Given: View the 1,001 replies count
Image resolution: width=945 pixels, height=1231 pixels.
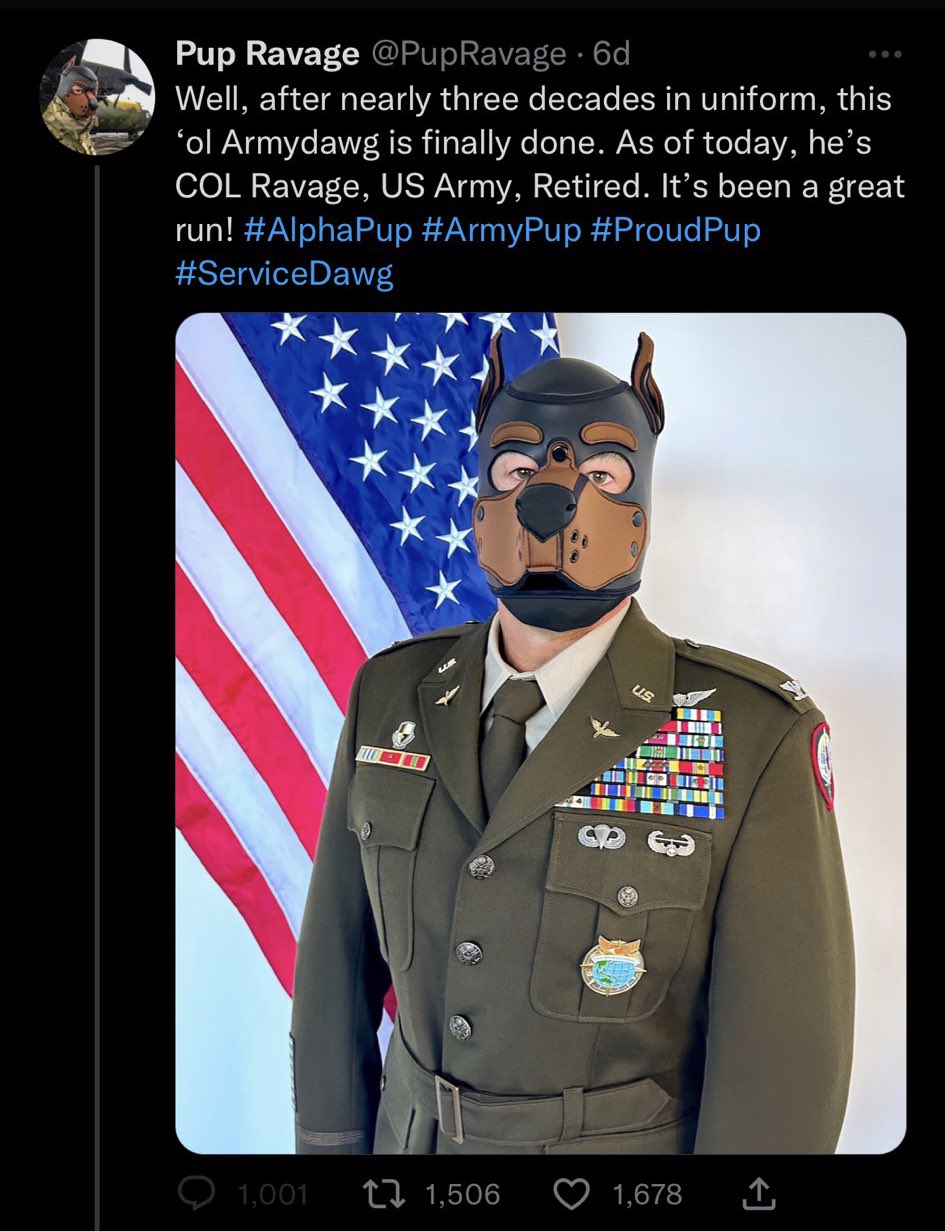Looking at the screenshot, I should (x=273, y=1193).
